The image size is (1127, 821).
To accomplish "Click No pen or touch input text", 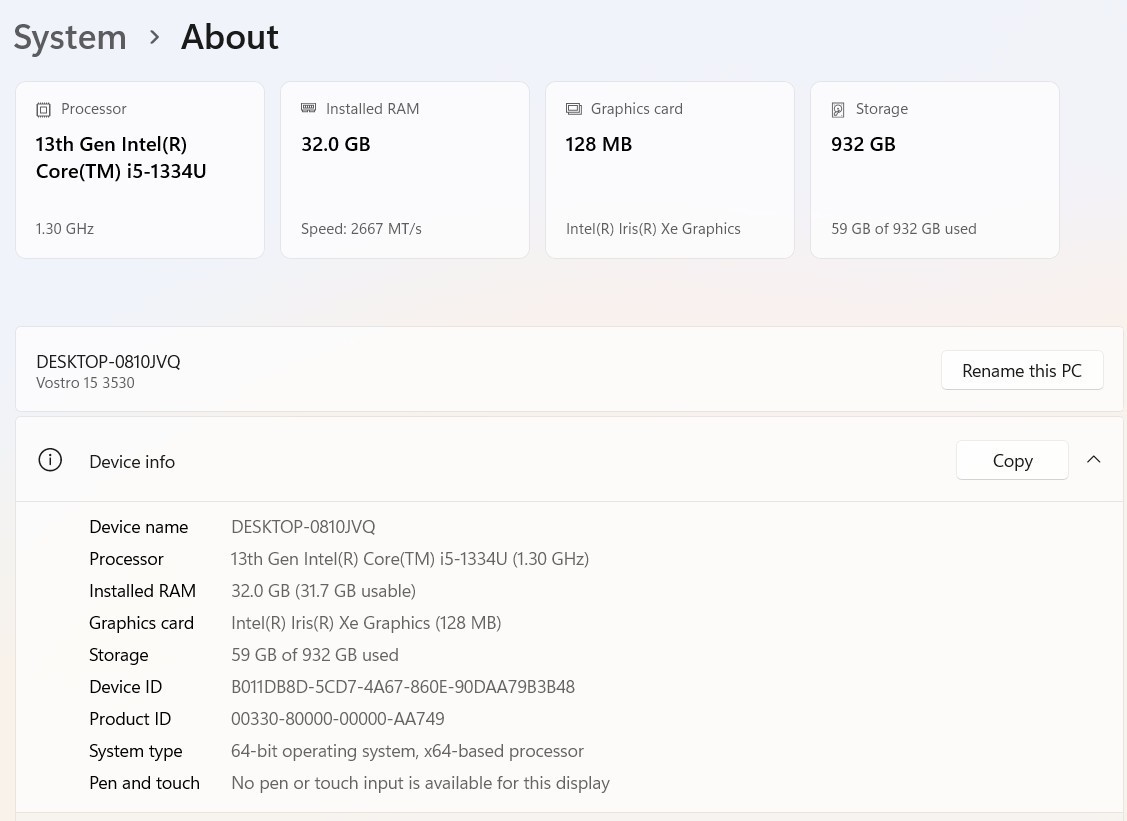I will coord(420,783).
